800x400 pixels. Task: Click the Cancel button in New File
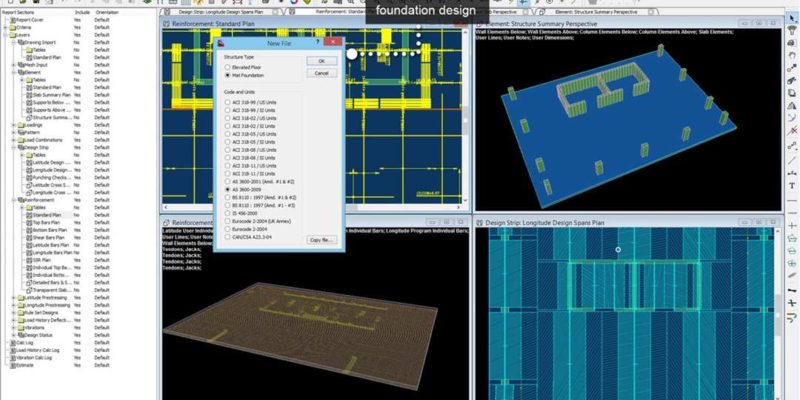click(321, 73)
